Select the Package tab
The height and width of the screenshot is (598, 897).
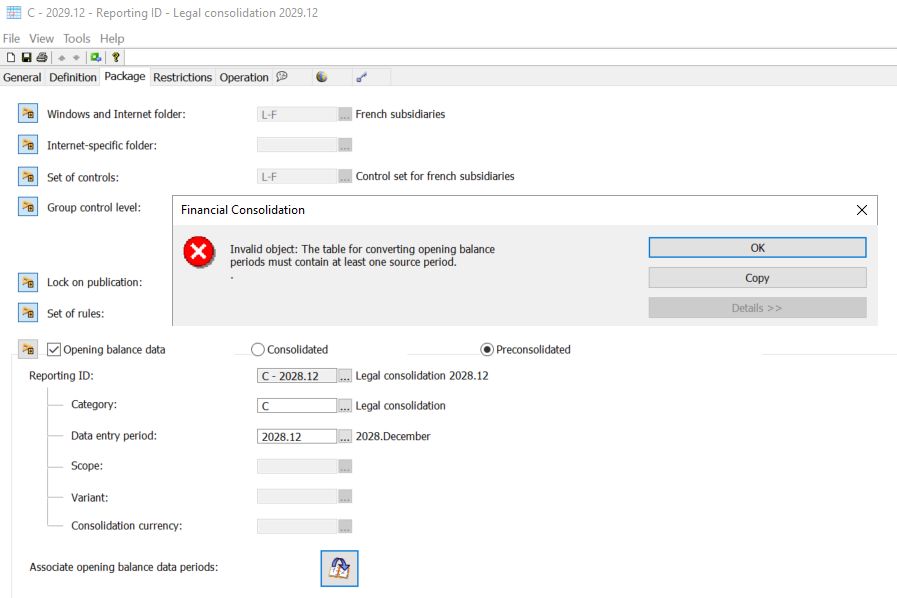tap(125, 76)
